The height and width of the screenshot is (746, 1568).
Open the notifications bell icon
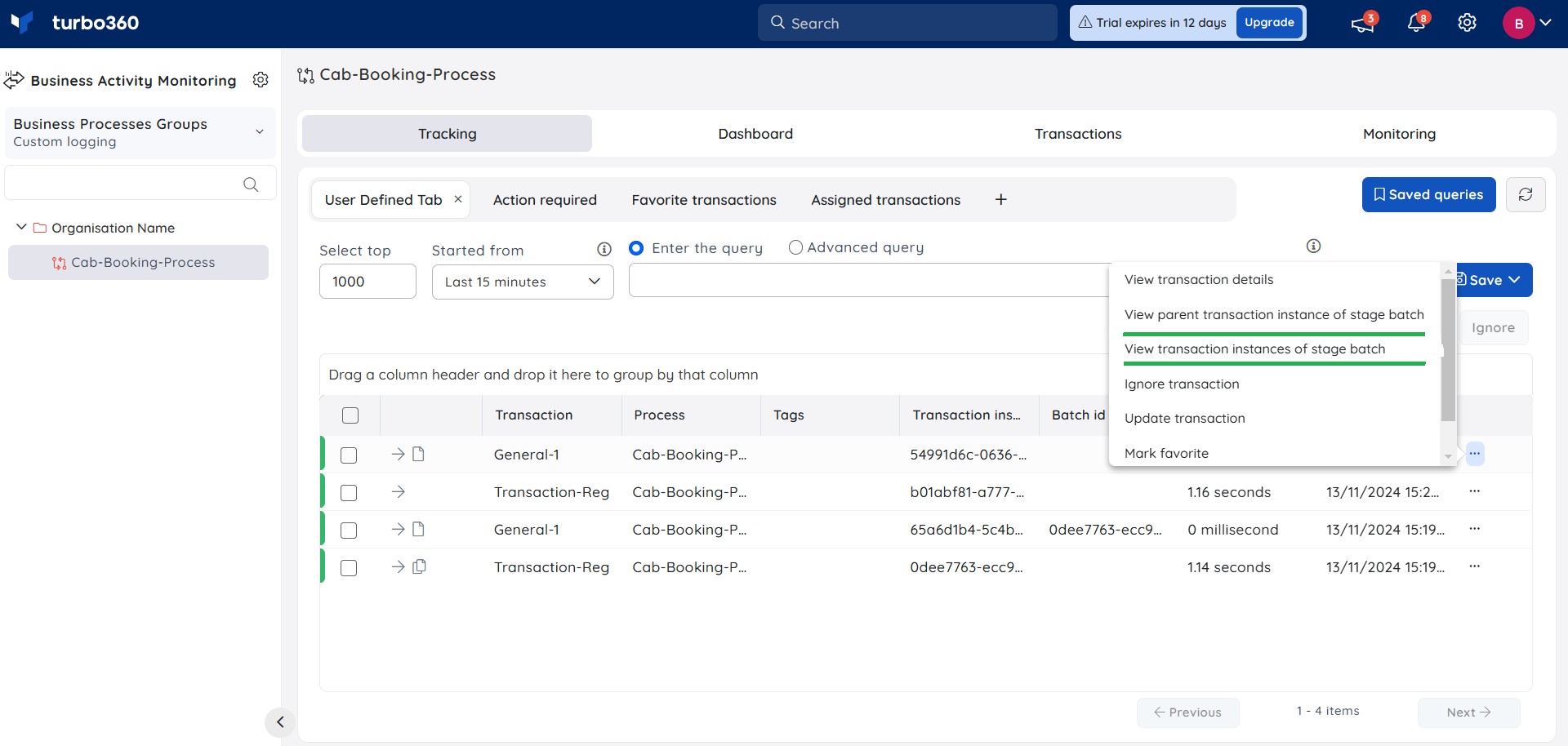pyautogui.click(x=1416, y=23)
